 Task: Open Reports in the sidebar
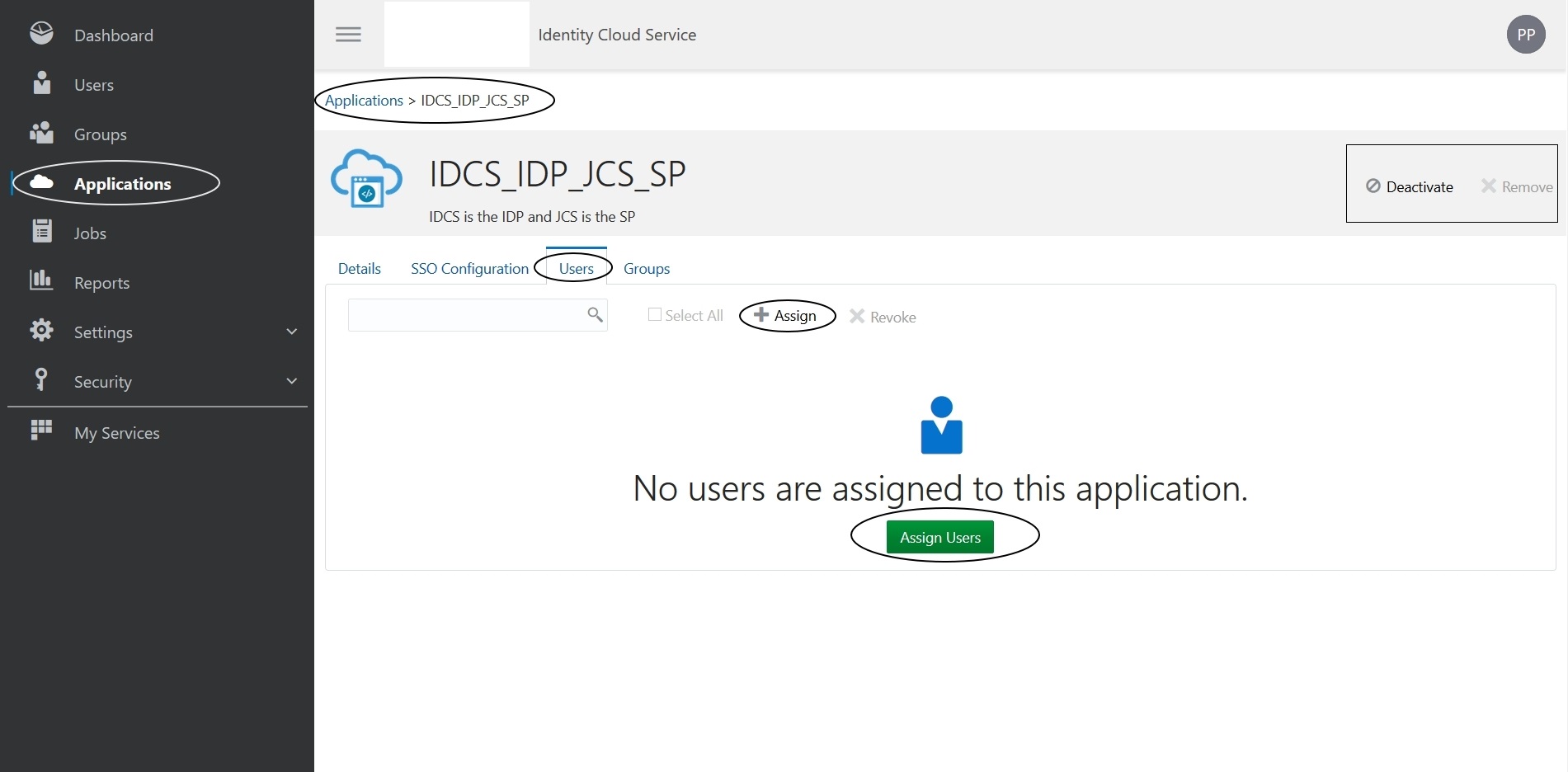click(x=102, y=283)
